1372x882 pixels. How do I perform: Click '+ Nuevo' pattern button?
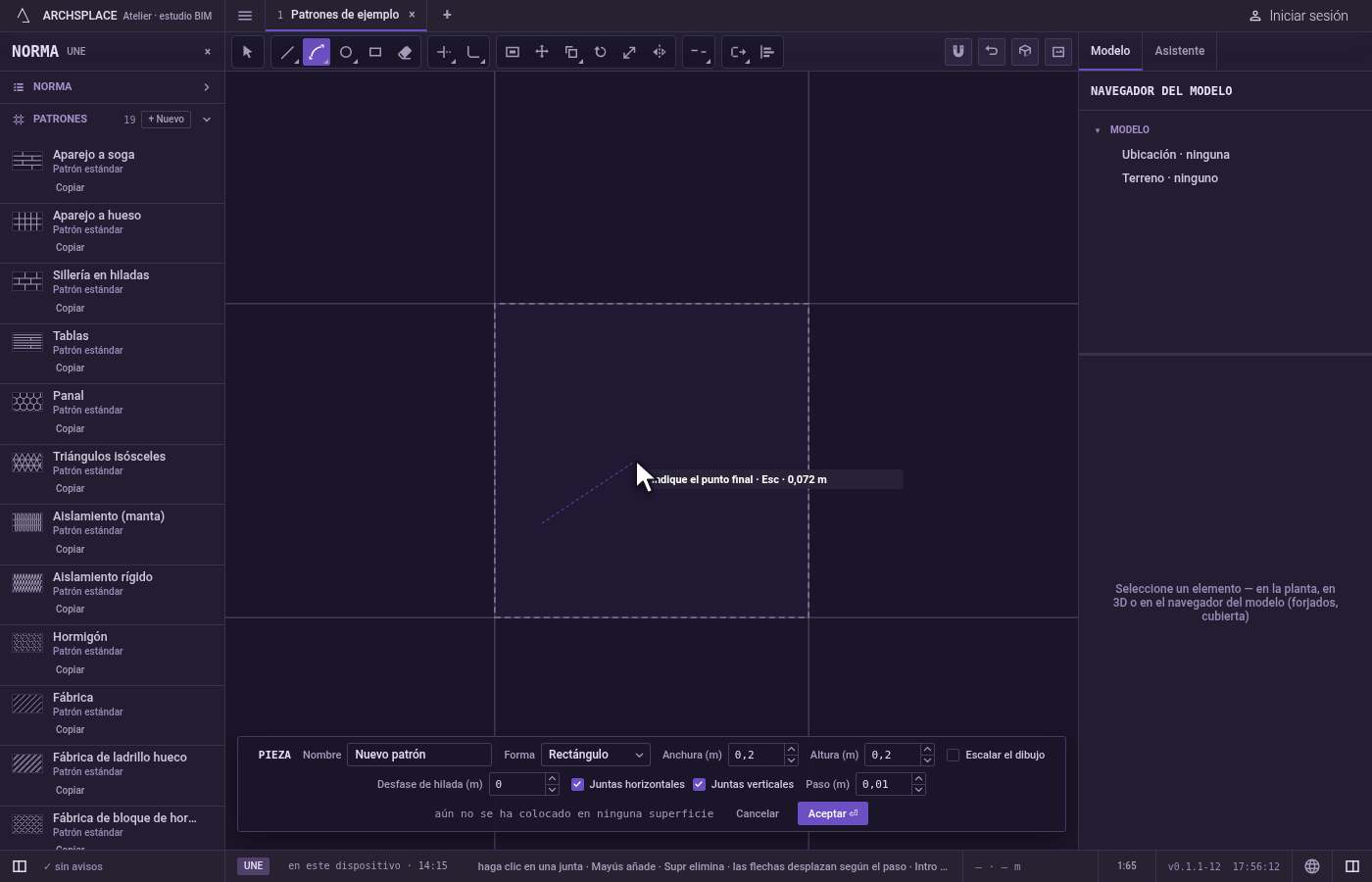point(167,120)
